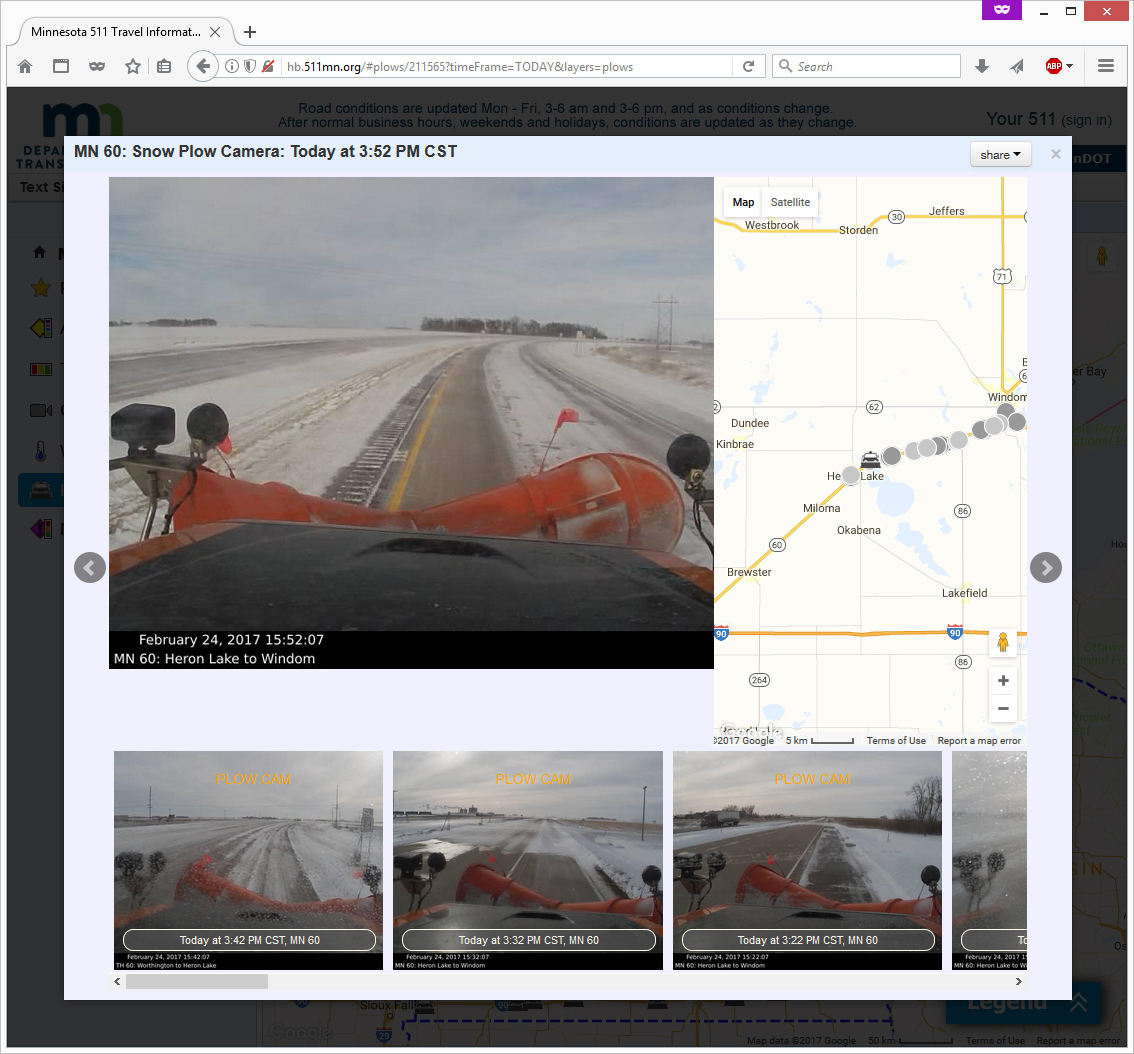This screenshot has height=1054, width=1134.
Task: Click sidebar purple diamond icon
Action: [x=41, y=530]
